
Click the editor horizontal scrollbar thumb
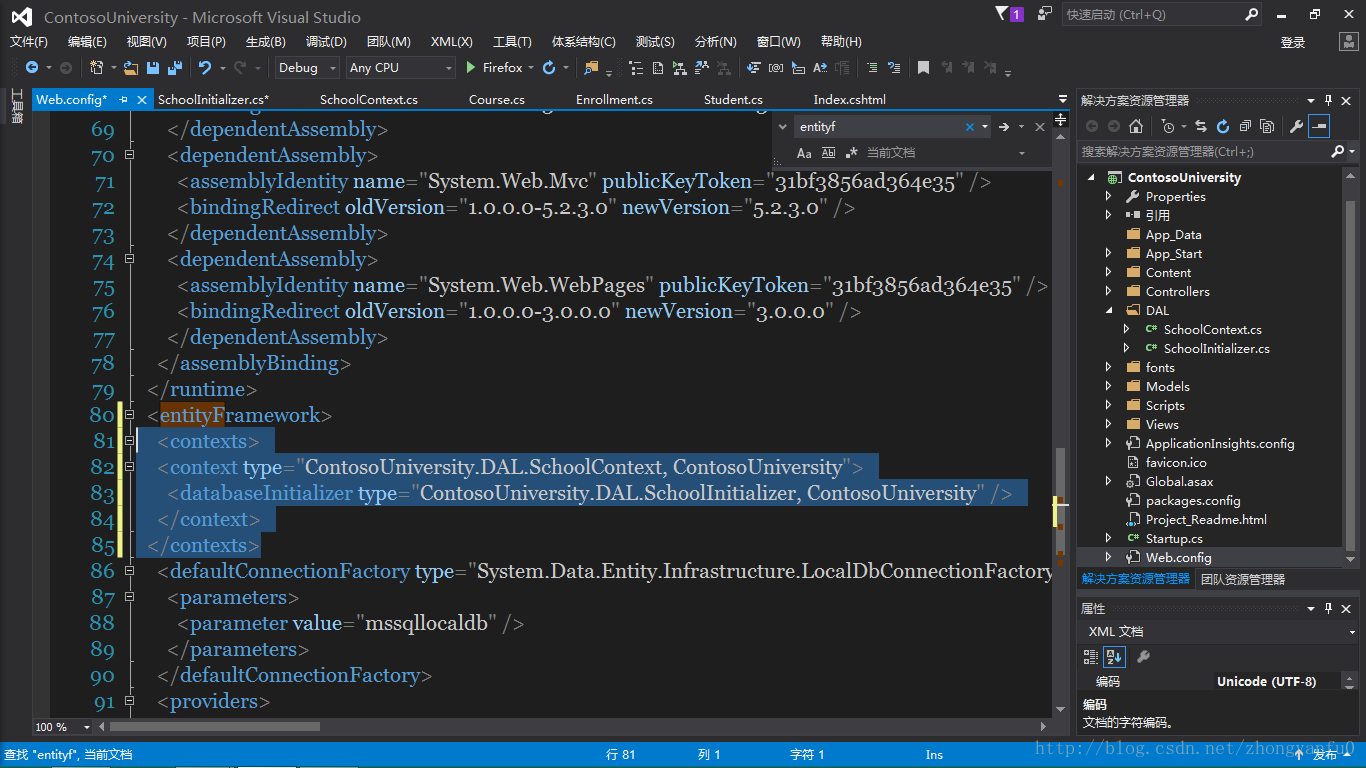point(215,727)
